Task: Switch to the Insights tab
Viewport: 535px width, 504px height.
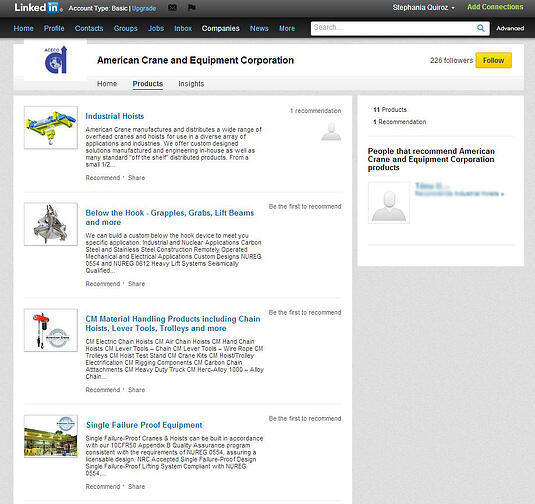Action: point(191,84)
